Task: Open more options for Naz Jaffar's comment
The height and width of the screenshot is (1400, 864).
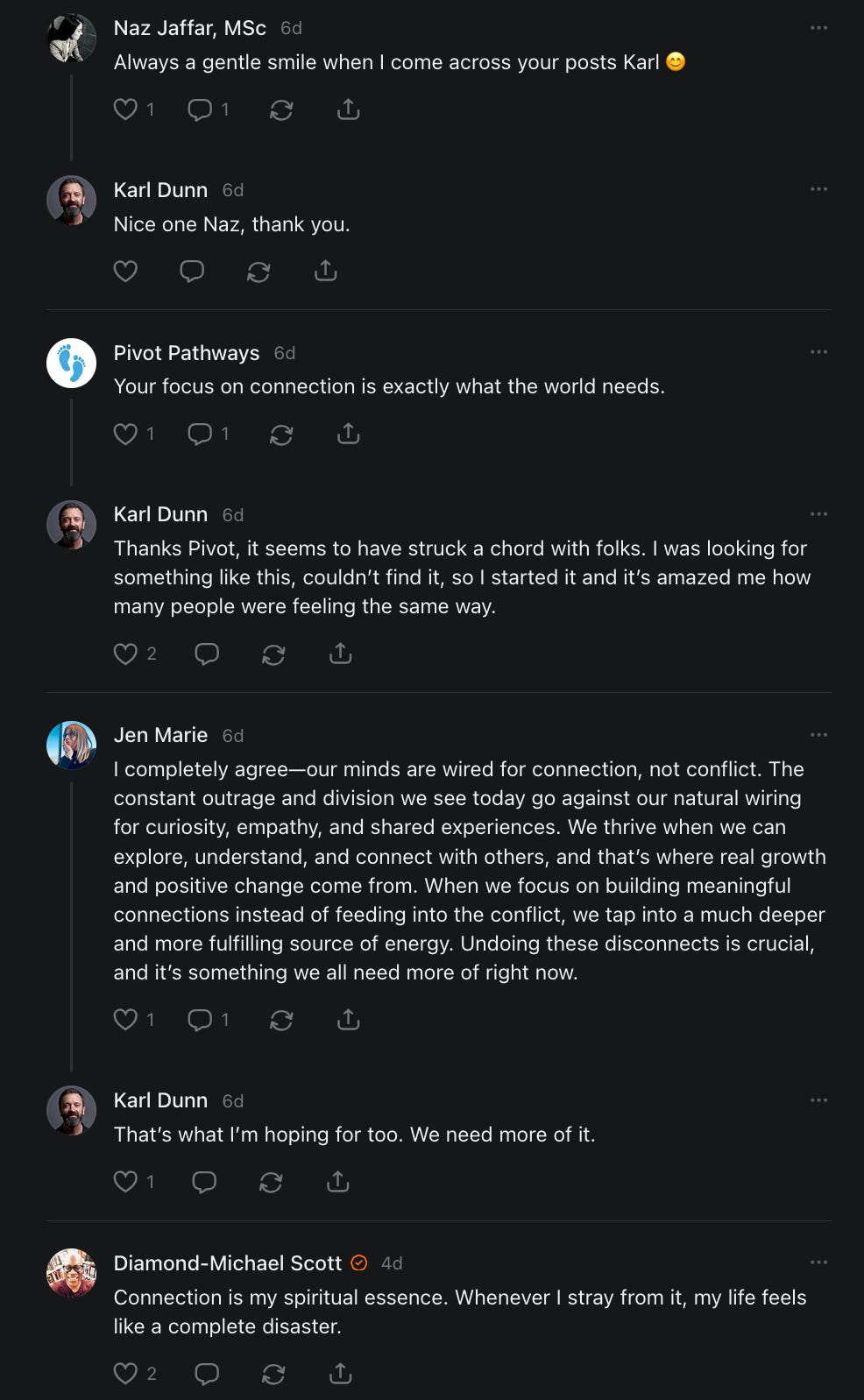Action: [x=818, y=28]
